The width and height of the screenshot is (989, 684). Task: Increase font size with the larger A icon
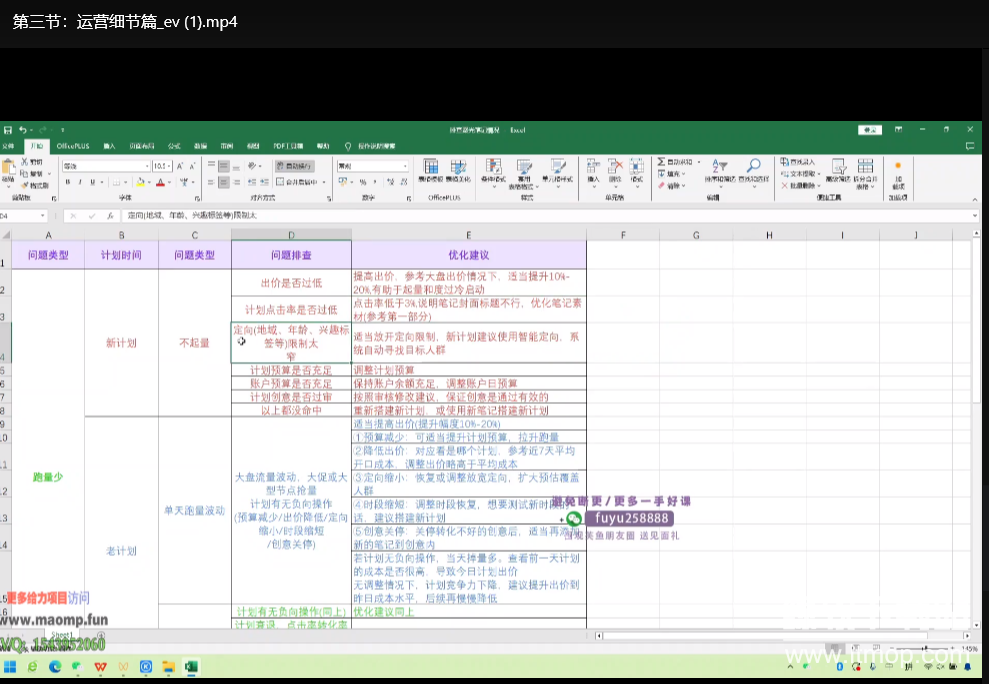pos(180,166)
